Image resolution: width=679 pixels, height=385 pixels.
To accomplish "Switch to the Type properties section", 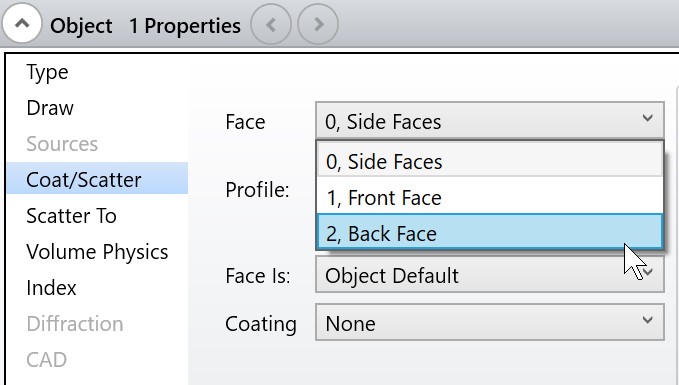I will click(48, 73).
